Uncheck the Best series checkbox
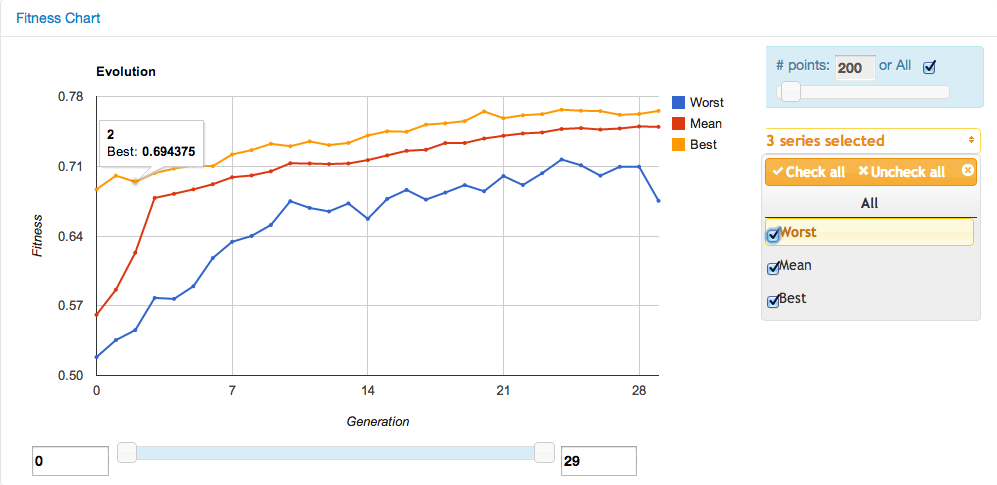Image resolution: width=997 pixels, height=485 pixels. pos(773,301)
